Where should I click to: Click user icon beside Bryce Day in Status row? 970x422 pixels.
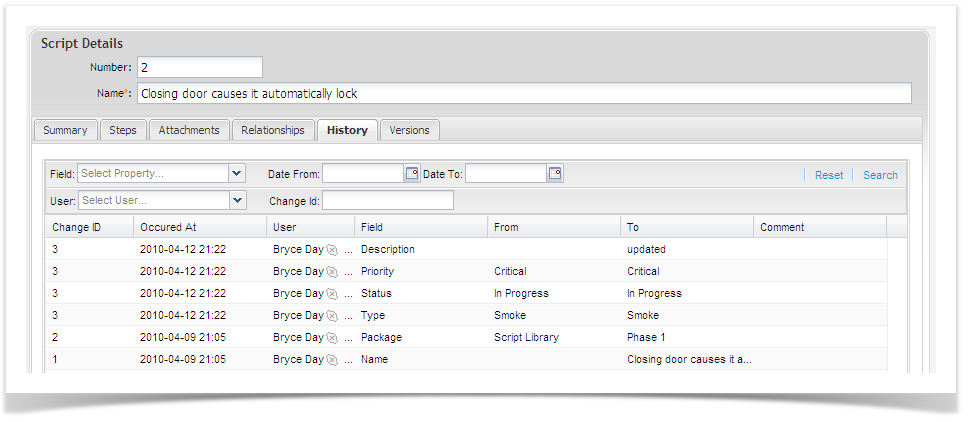(x=332, y=294)
